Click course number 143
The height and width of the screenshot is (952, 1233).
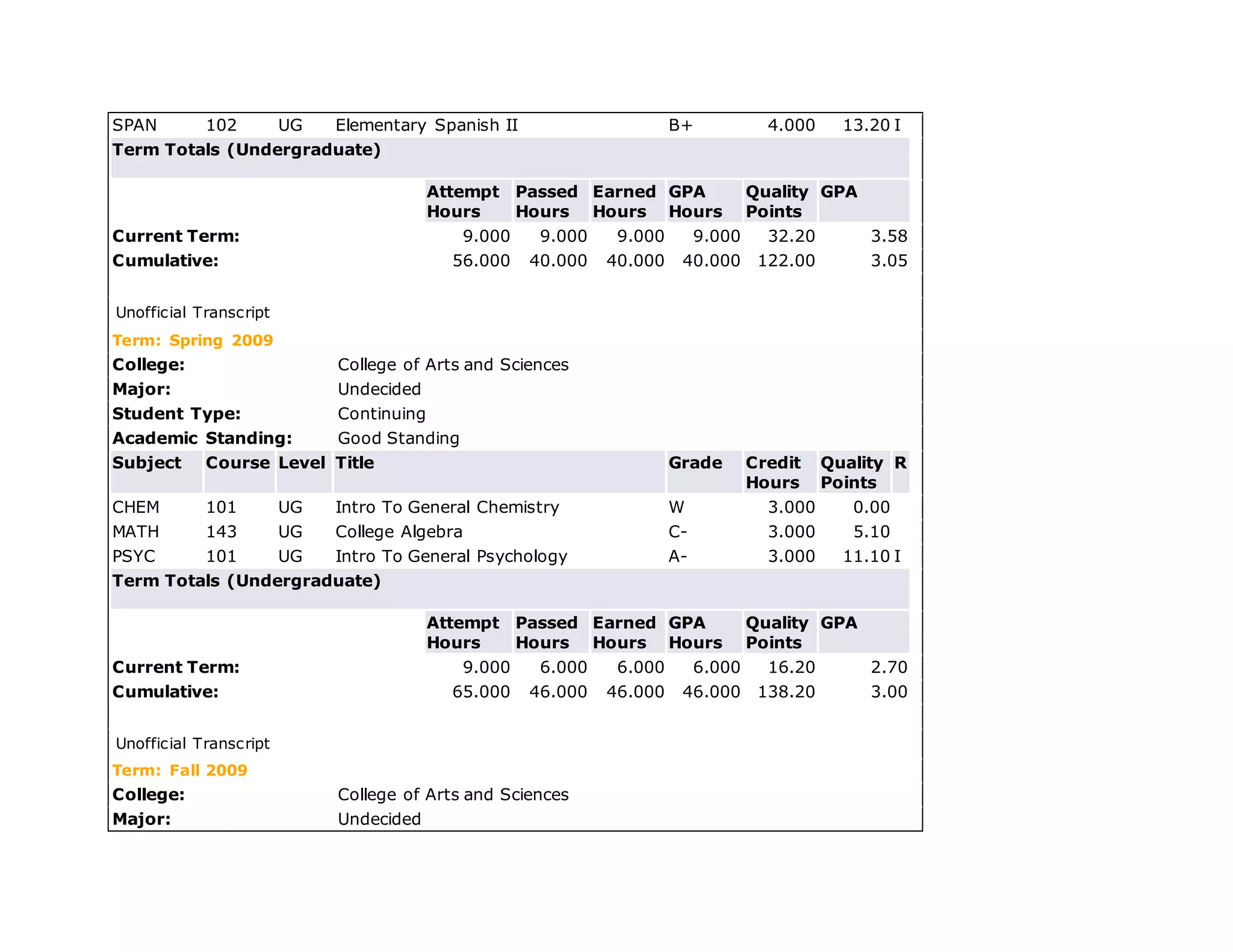221,532
